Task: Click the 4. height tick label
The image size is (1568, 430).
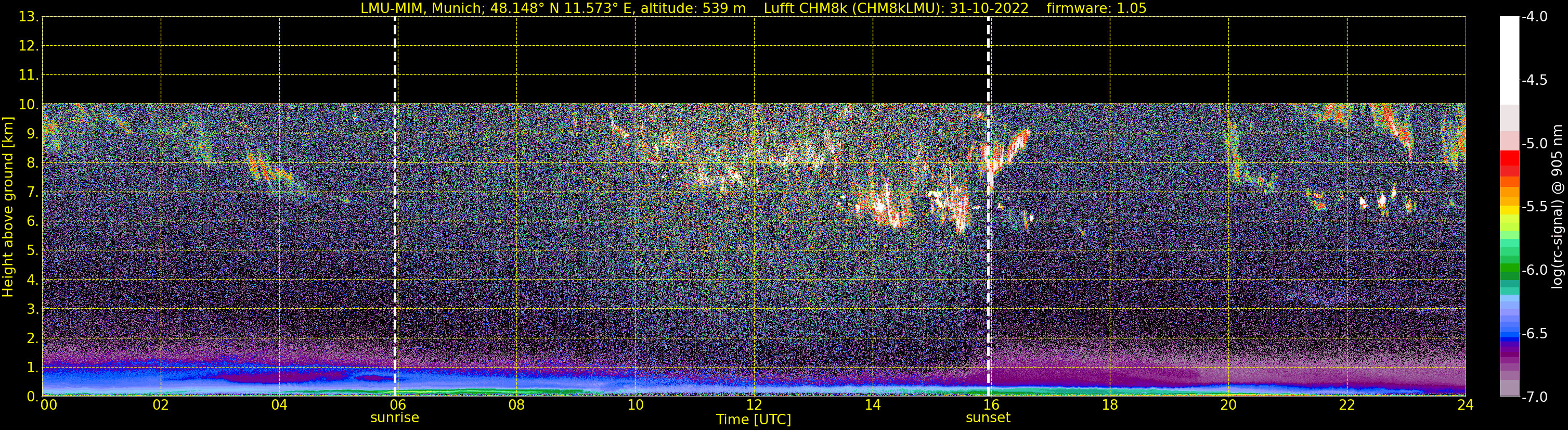Action: click(x=32, y=280)
